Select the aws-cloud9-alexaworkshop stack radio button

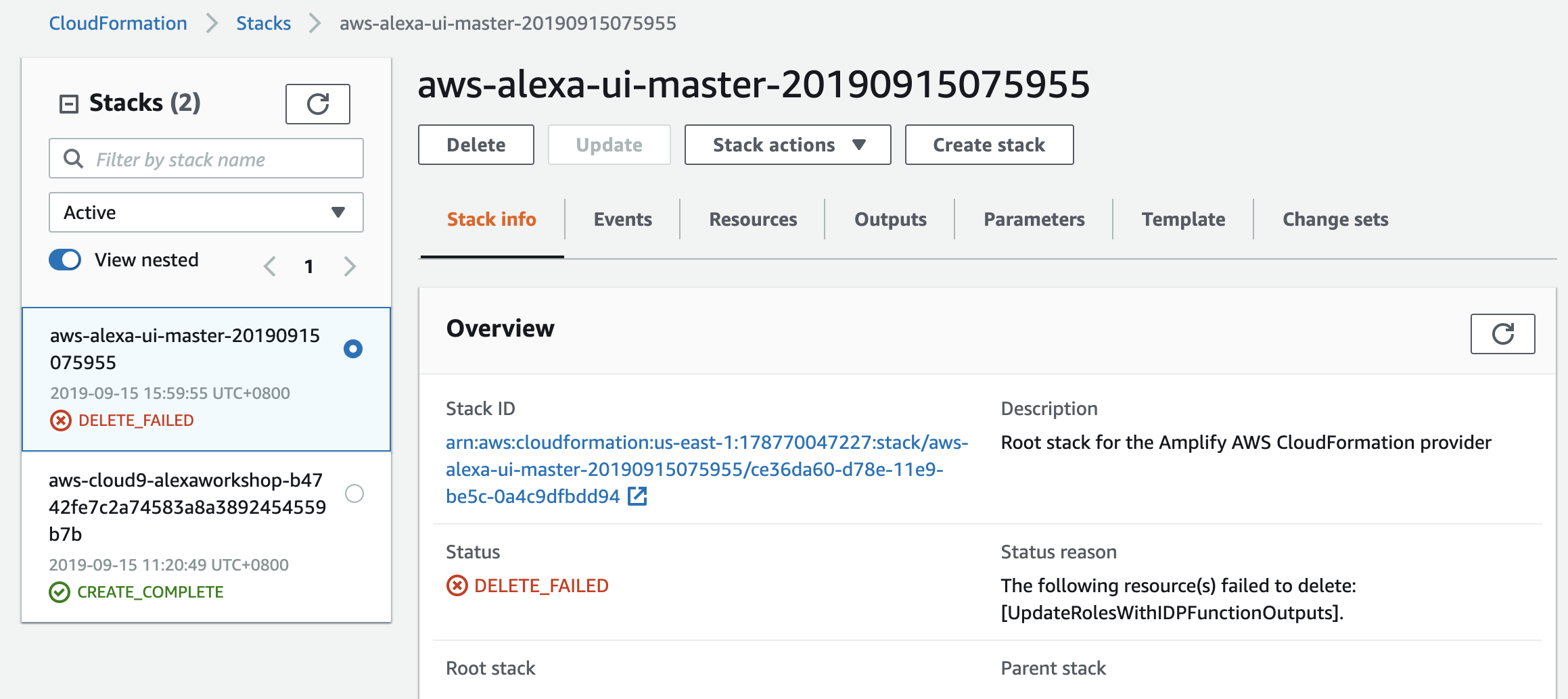tap(354, 493)
